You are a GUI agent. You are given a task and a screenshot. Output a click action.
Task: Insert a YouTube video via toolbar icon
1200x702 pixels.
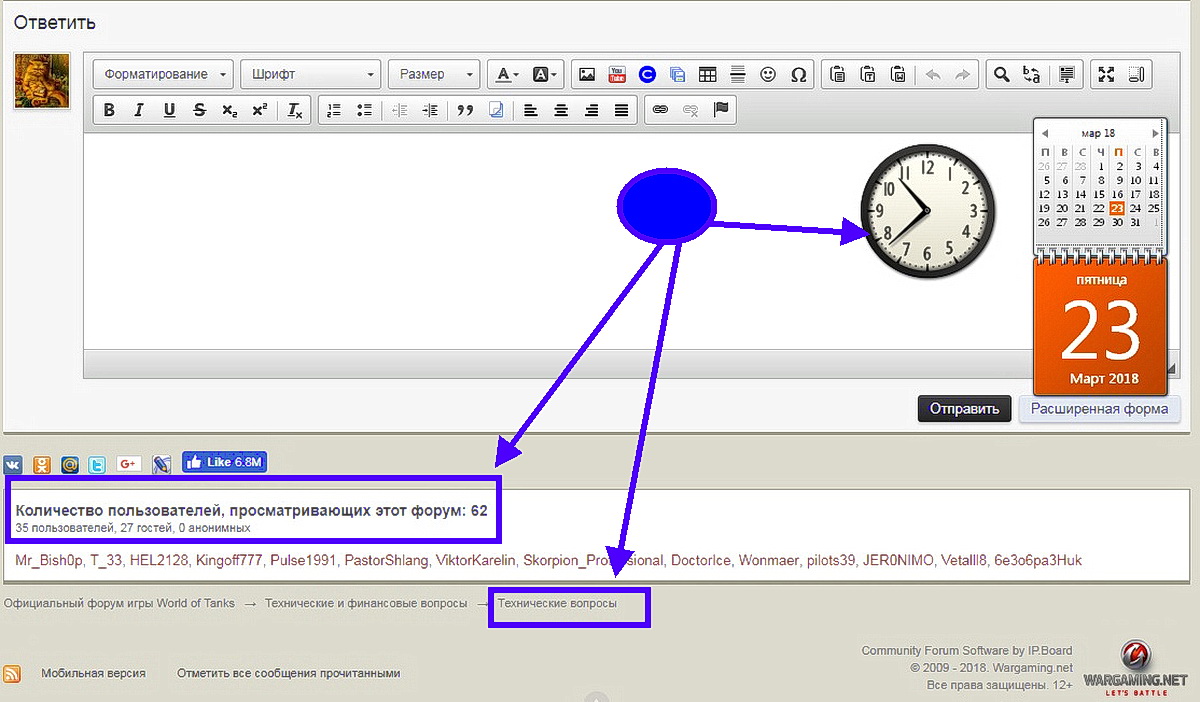[617, 74]
